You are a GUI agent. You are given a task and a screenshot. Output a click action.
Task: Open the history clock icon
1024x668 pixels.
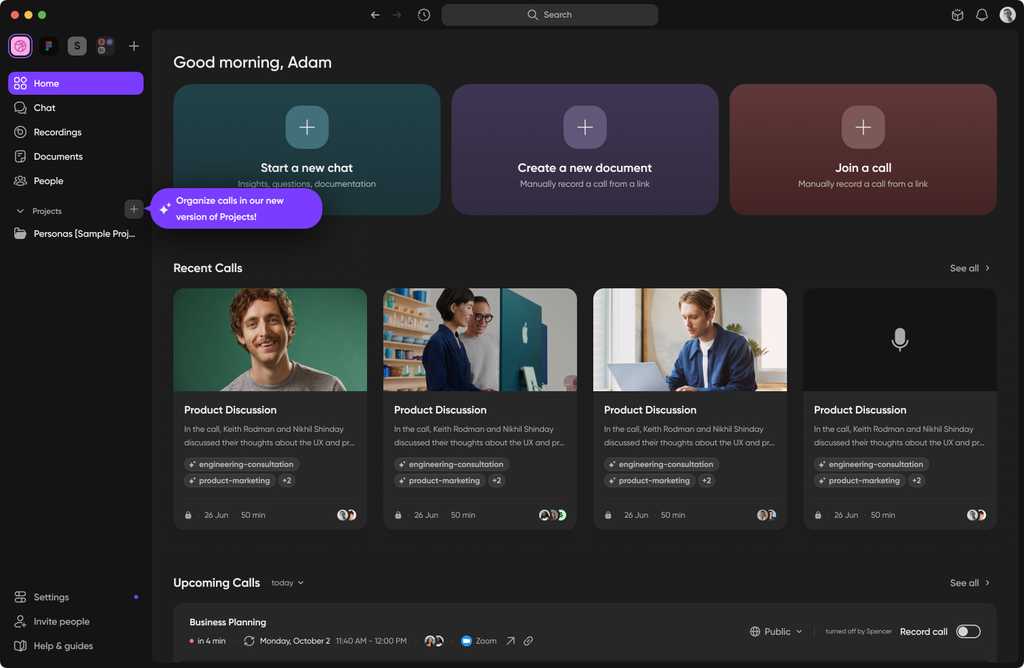[424, 14]
